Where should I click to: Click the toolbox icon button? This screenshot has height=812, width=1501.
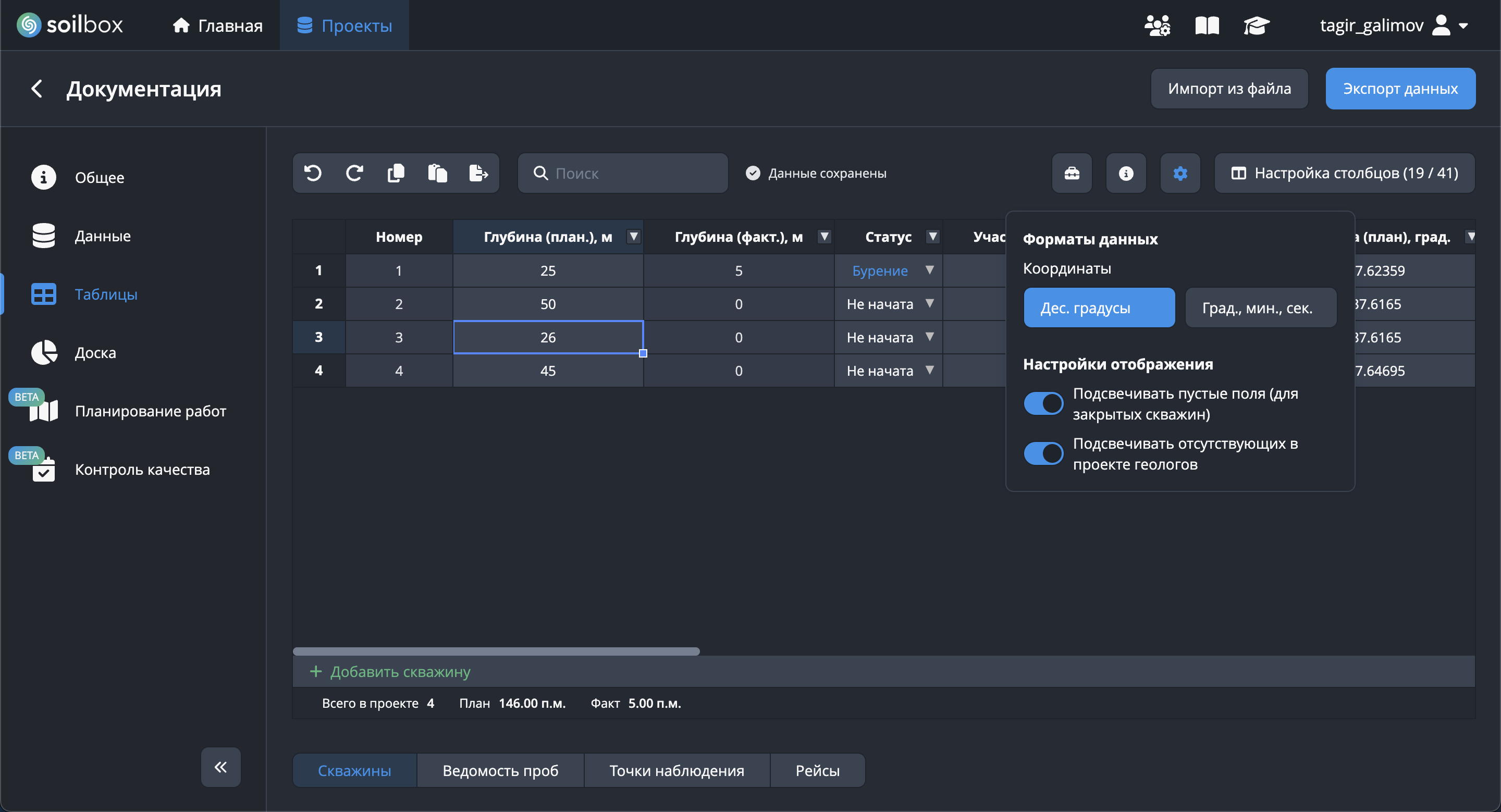tap(1072, 173)
